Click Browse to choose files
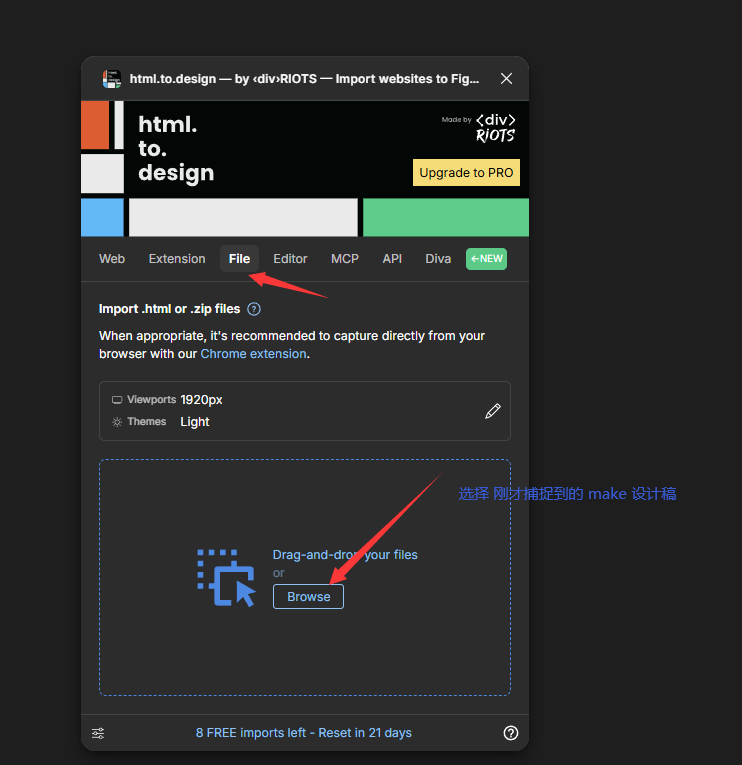This screenshot has height=765, width=742. (308, 597)
